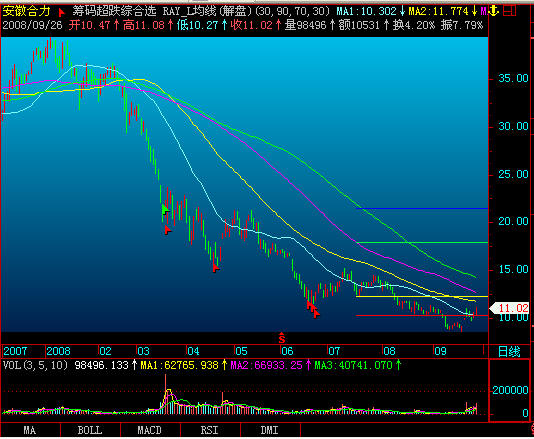The width and height of the screenshot is (534, 439).
Task: Click the red arrow below the March candles
Action: pos(168,230)
